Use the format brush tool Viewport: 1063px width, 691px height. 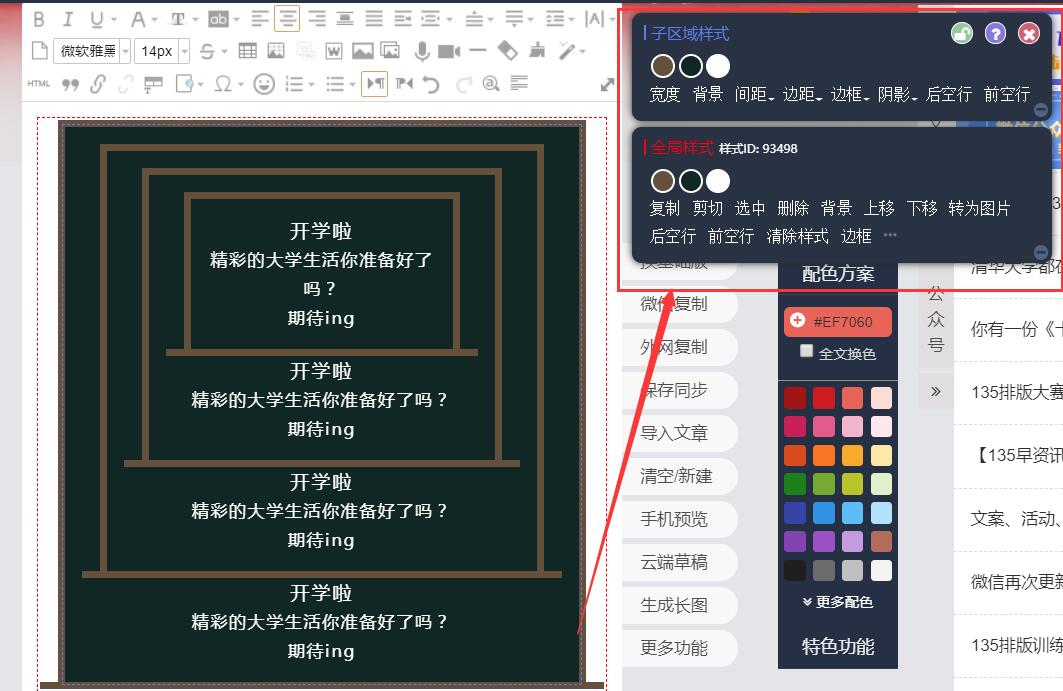click(x=537, y=50)
